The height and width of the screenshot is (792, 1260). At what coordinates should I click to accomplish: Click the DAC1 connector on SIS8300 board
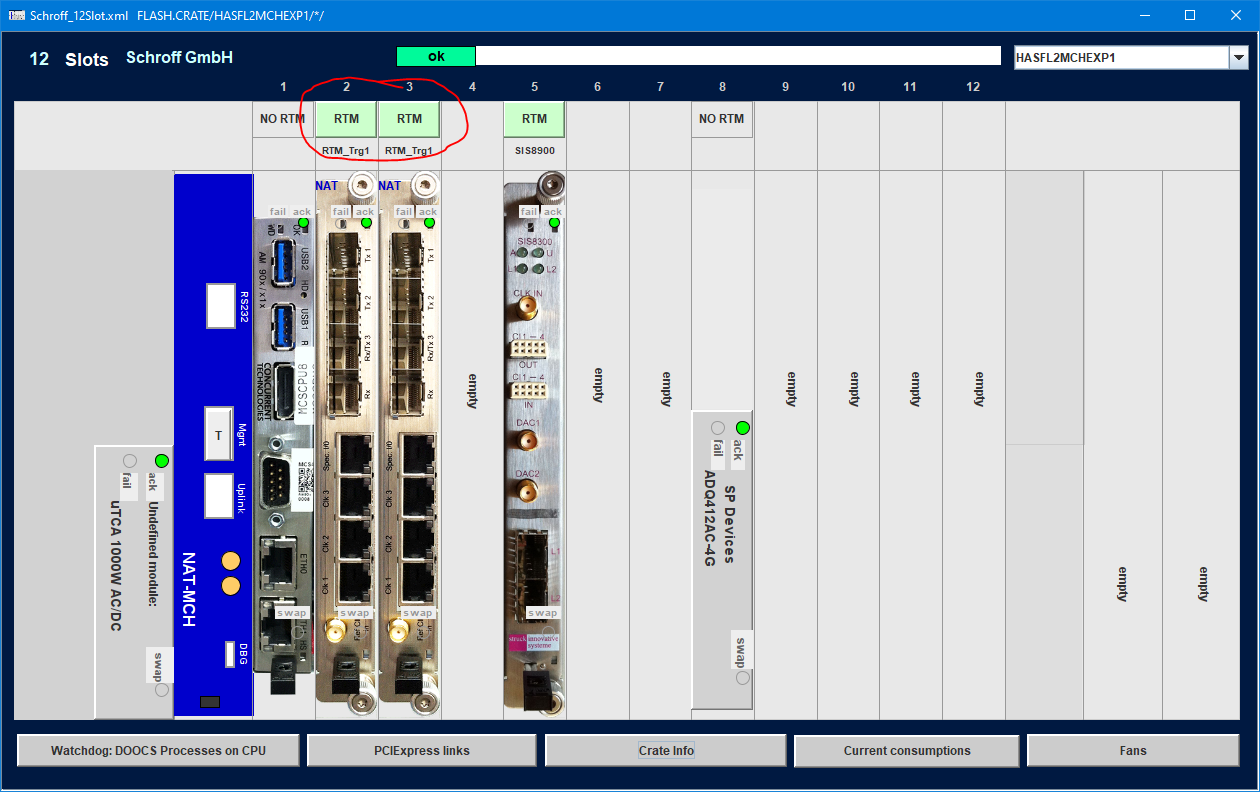[527, 442]
